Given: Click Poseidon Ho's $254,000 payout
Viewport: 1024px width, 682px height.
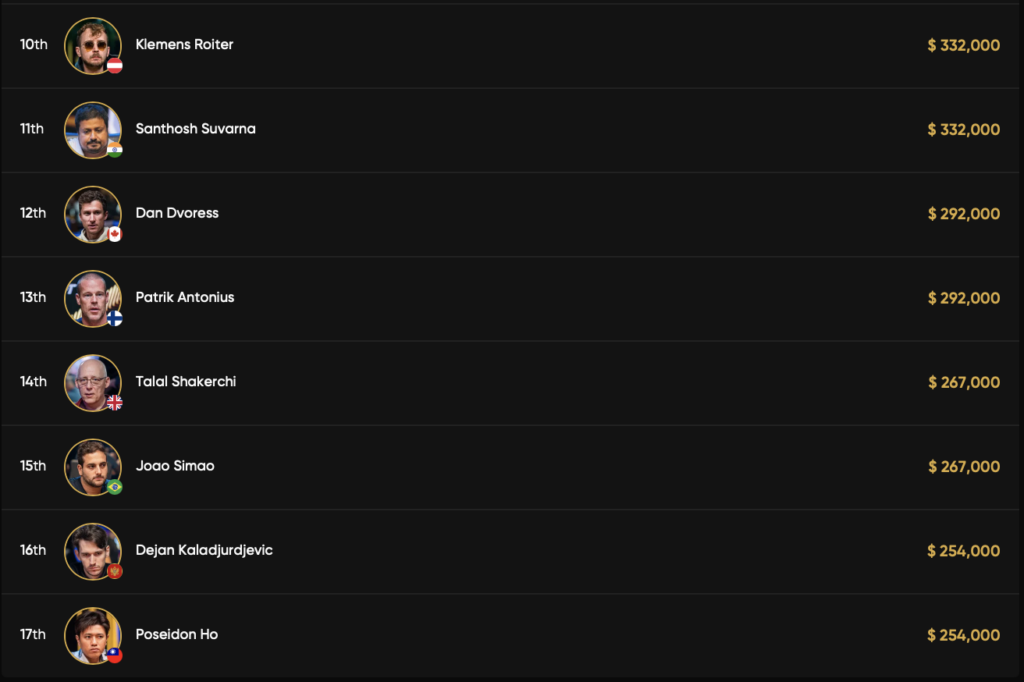Looking at the screenshot, I should pyautogui.click(x=964, y=634).
